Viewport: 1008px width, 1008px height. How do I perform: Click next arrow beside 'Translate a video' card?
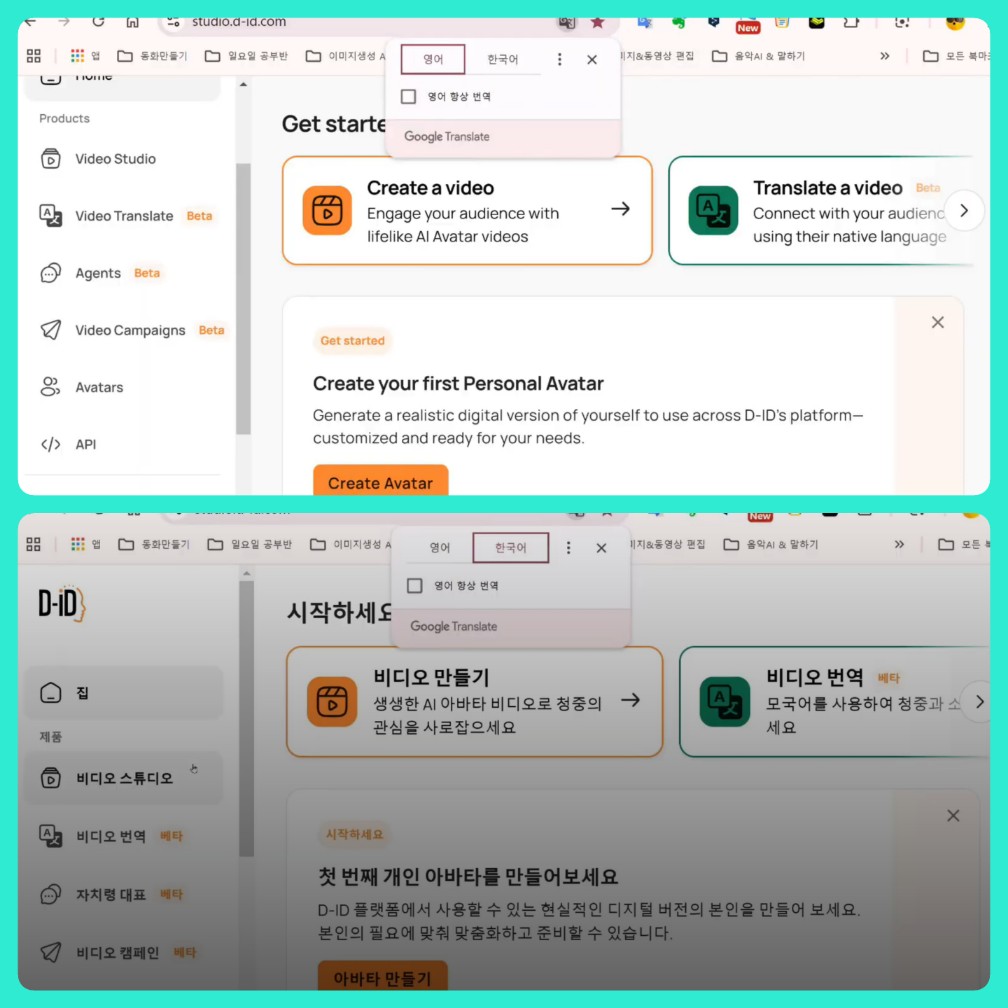point(964,211)
